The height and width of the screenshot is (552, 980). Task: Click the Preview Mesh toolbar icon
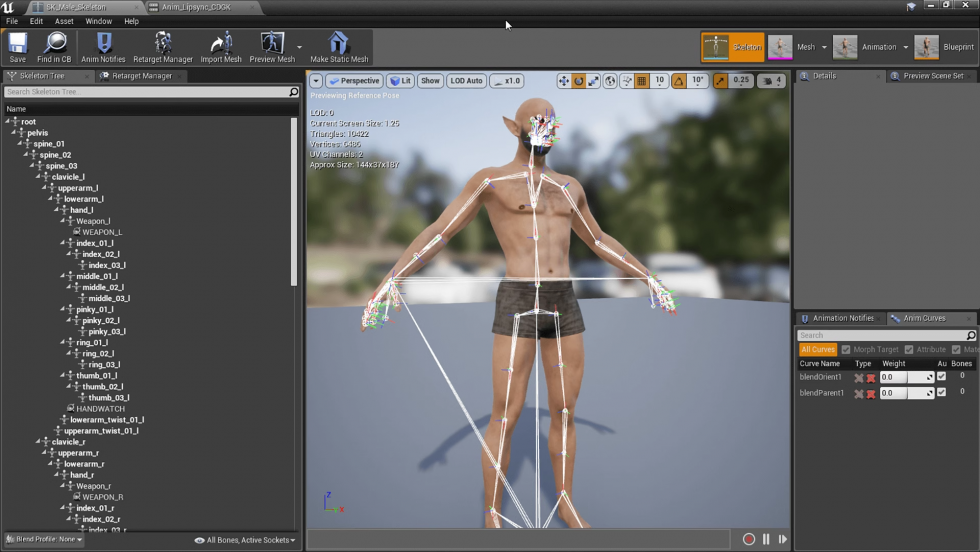[x=272, y=43]
